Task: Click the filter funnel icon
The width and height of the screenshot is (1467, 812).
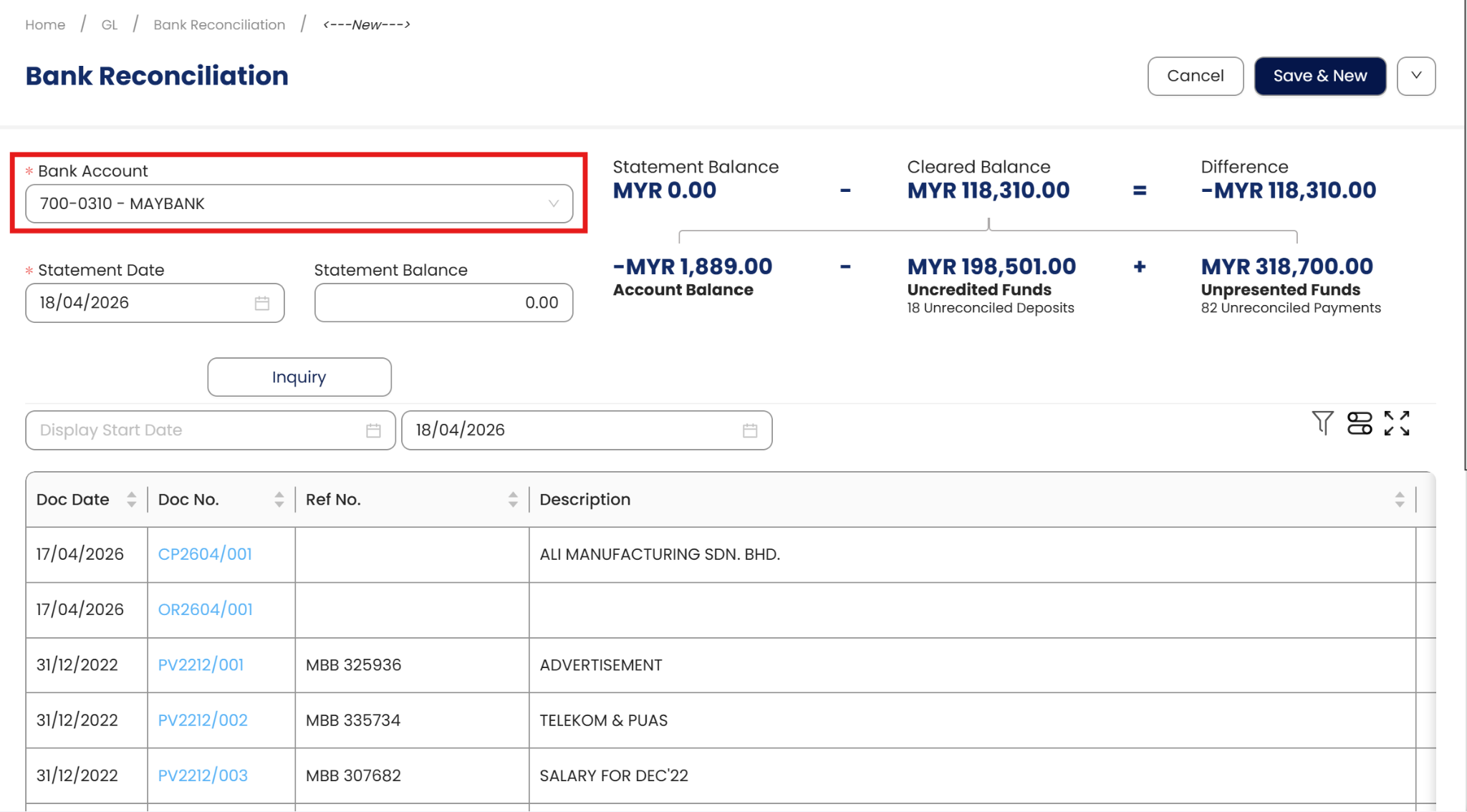Action: (1322, 423)
